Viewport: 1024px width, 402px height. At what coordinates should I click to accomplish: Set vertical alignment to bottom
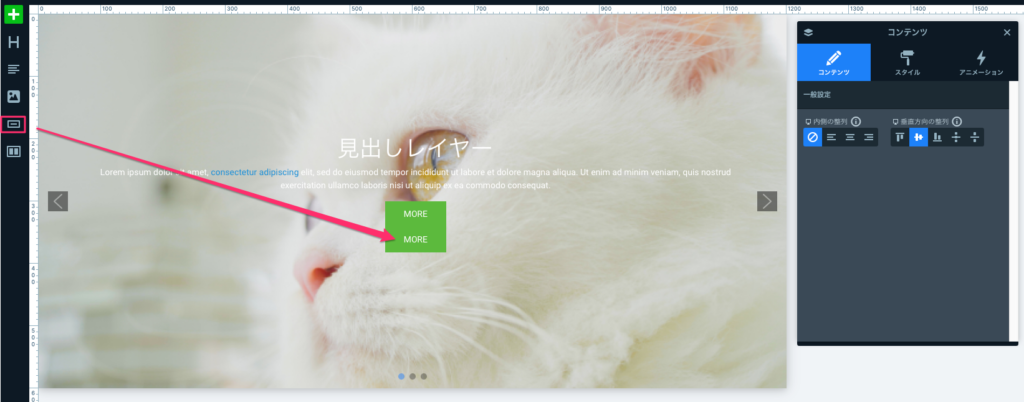tap(937, 137)
